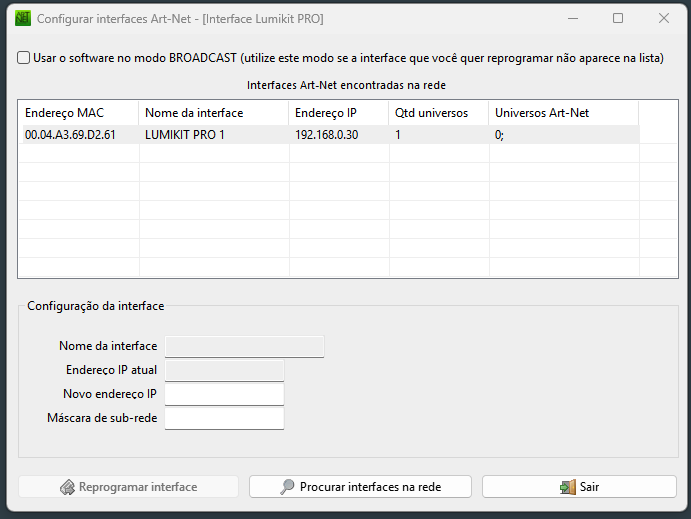Enable the BROADCAST mode checkbox
The image size is (691, 519).
point(23,58)
